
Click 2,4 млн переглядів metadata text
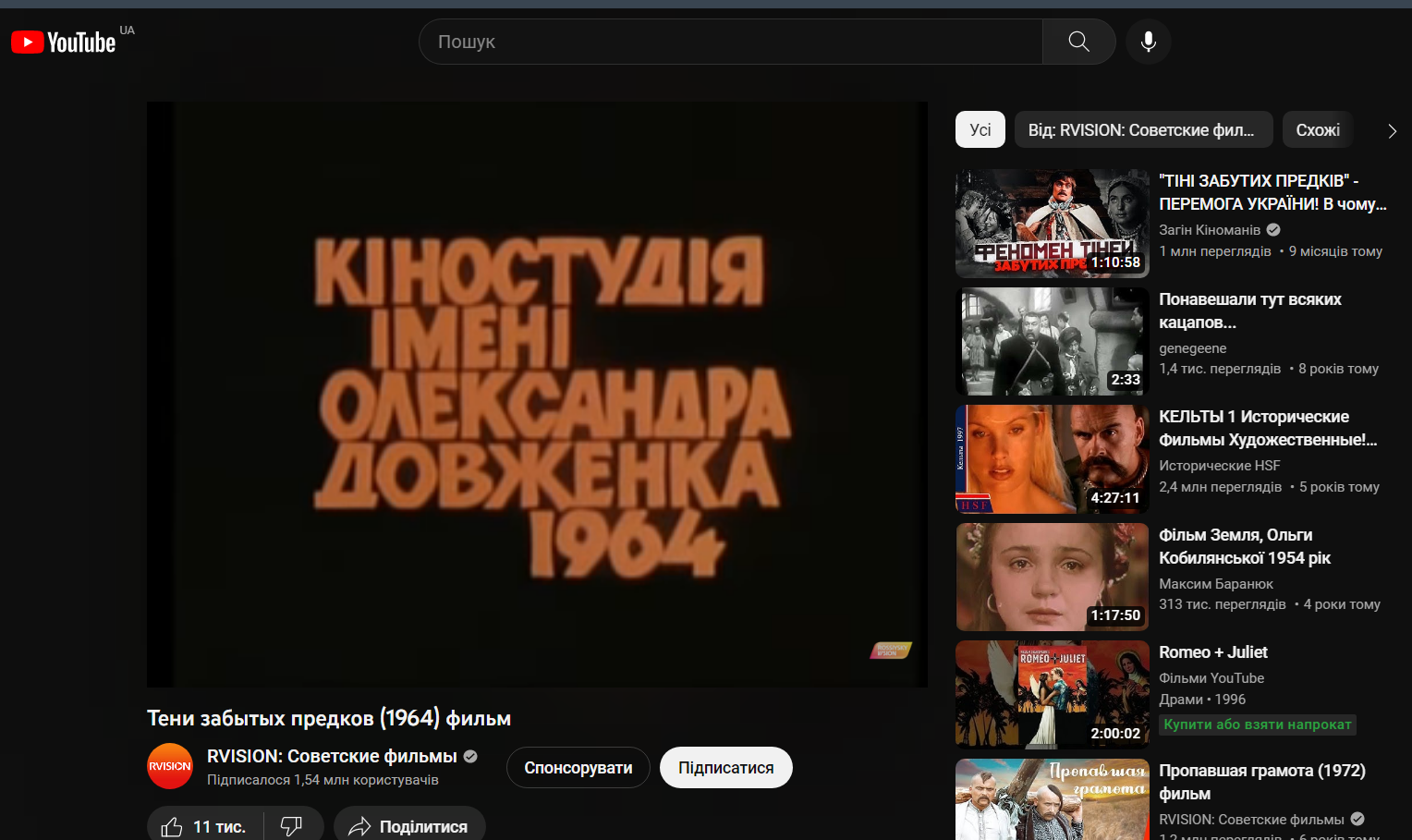pyautogui.click(x=1221, y=487)
